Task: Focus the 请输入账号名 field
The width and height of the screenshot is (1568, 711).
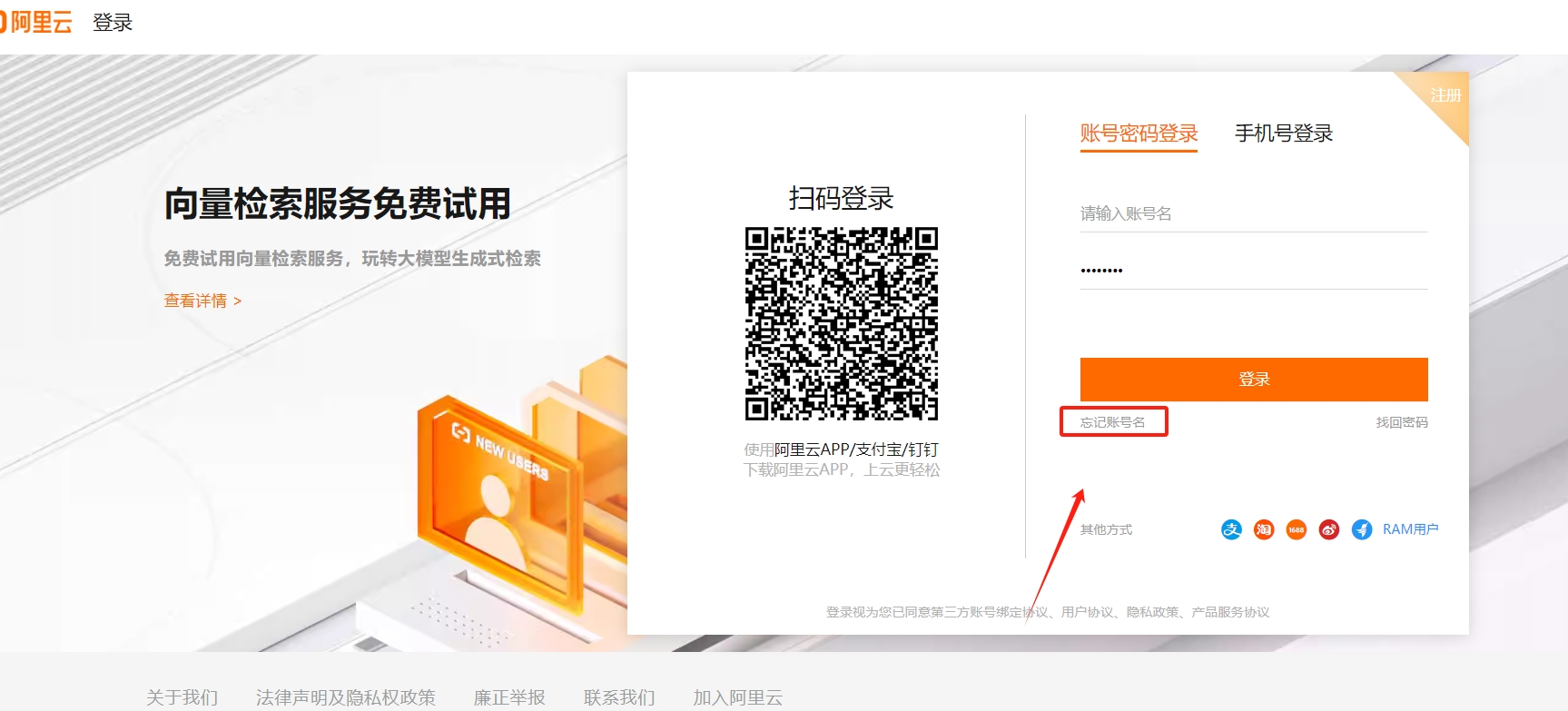Action: coord(1254,214)
